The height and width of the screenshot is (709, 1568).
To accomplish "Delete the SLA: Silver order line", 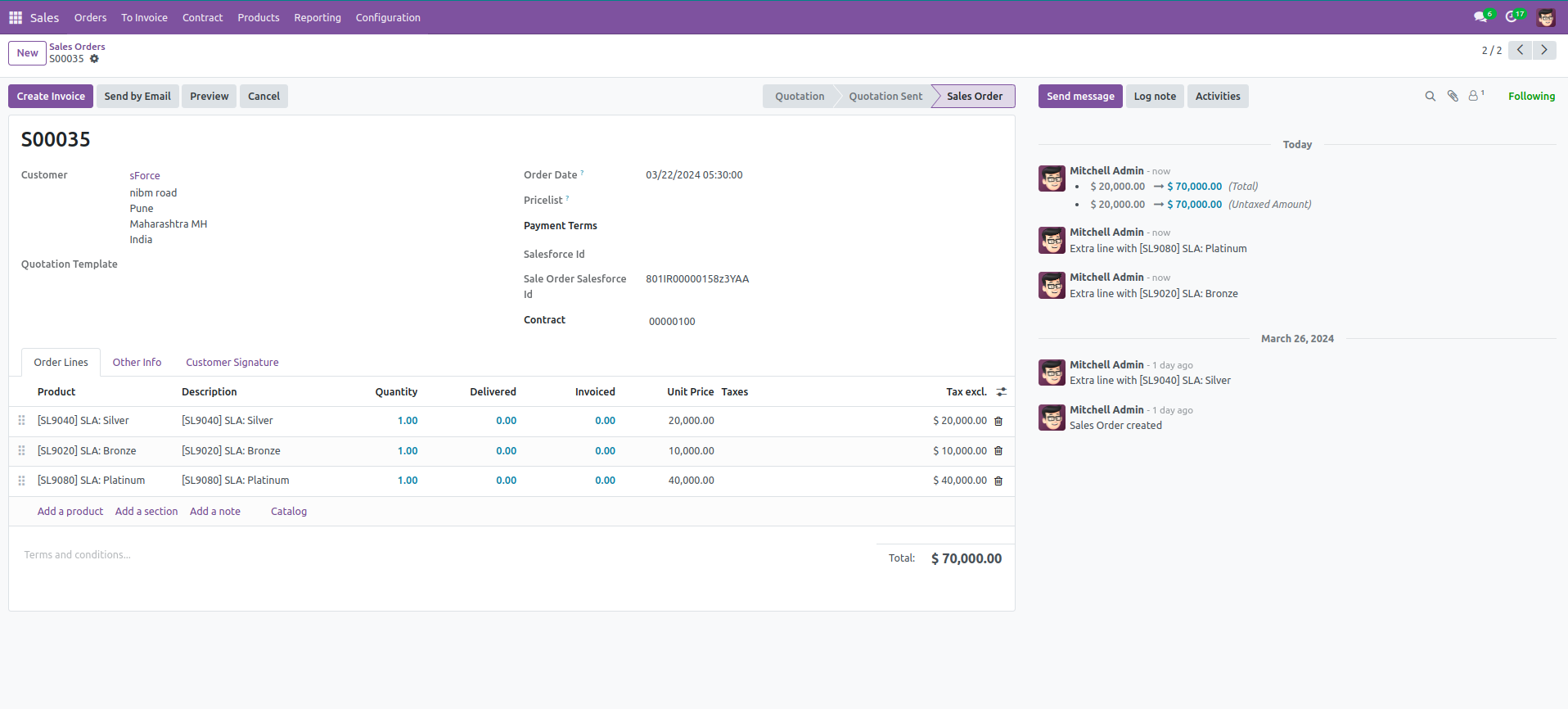I will (998, 421).
